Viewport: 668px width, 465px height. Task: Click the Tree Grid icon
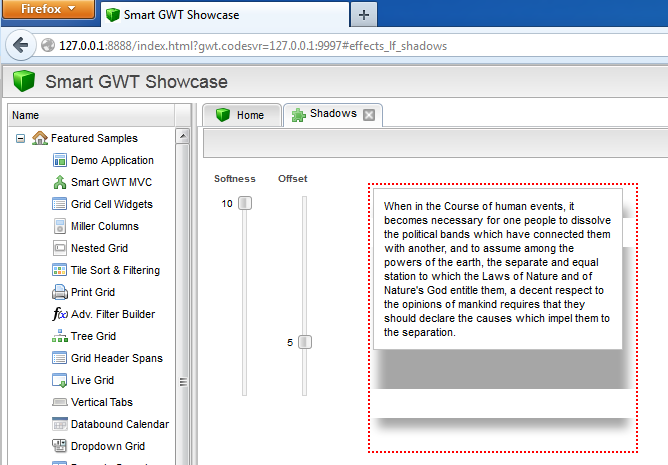[60, 336]
